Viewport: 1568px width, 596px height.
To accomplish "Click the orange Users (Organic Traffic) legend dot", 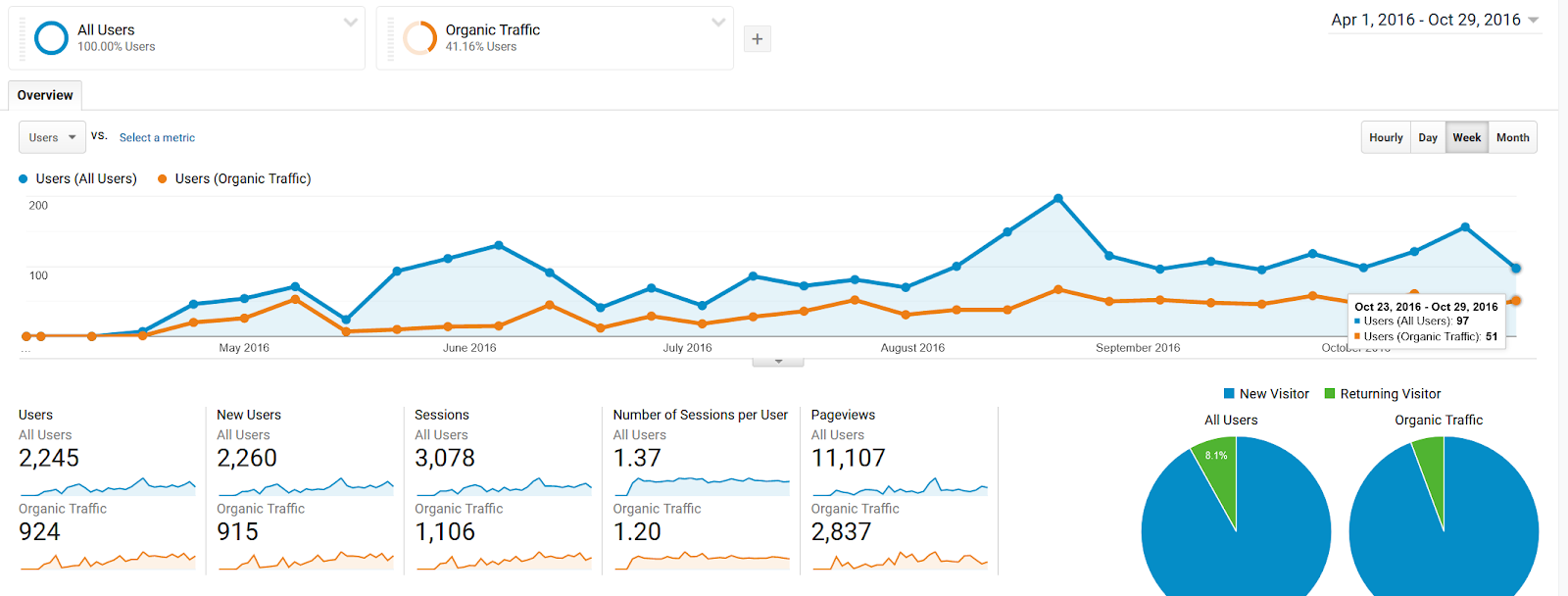I will (163, 179).
